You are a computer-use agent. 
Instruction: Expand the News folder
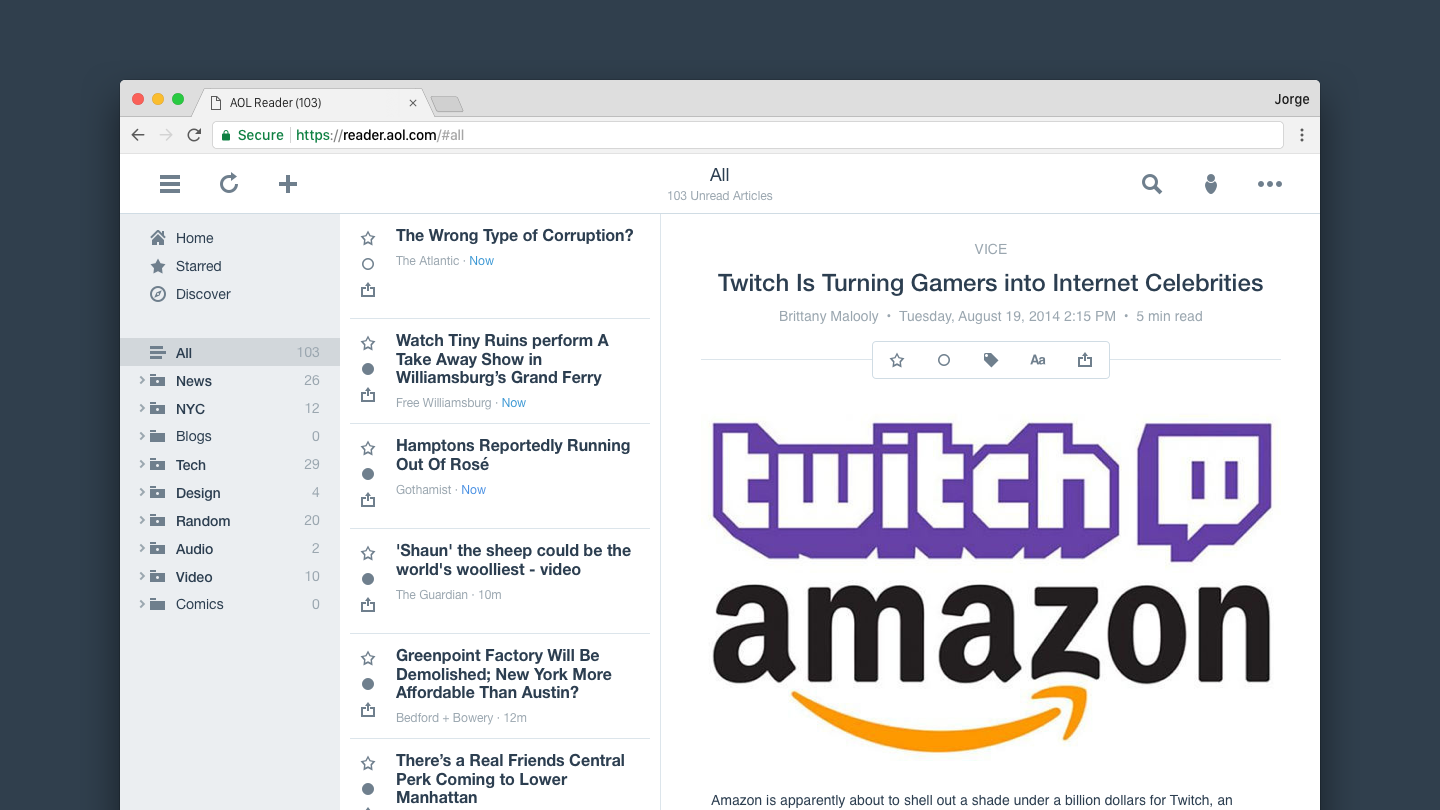pos(142,381)
